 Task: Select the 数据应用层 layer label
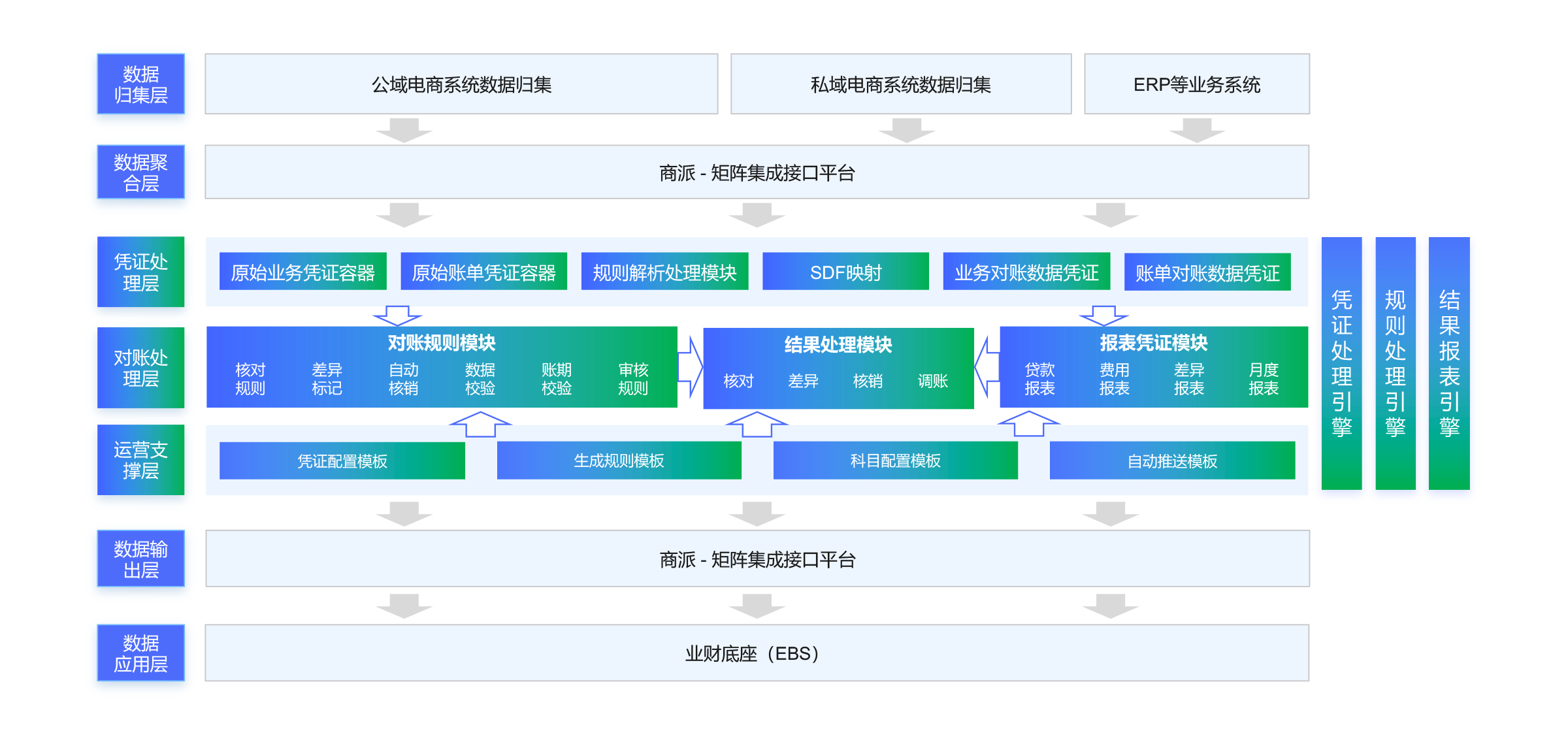[140, 653]
